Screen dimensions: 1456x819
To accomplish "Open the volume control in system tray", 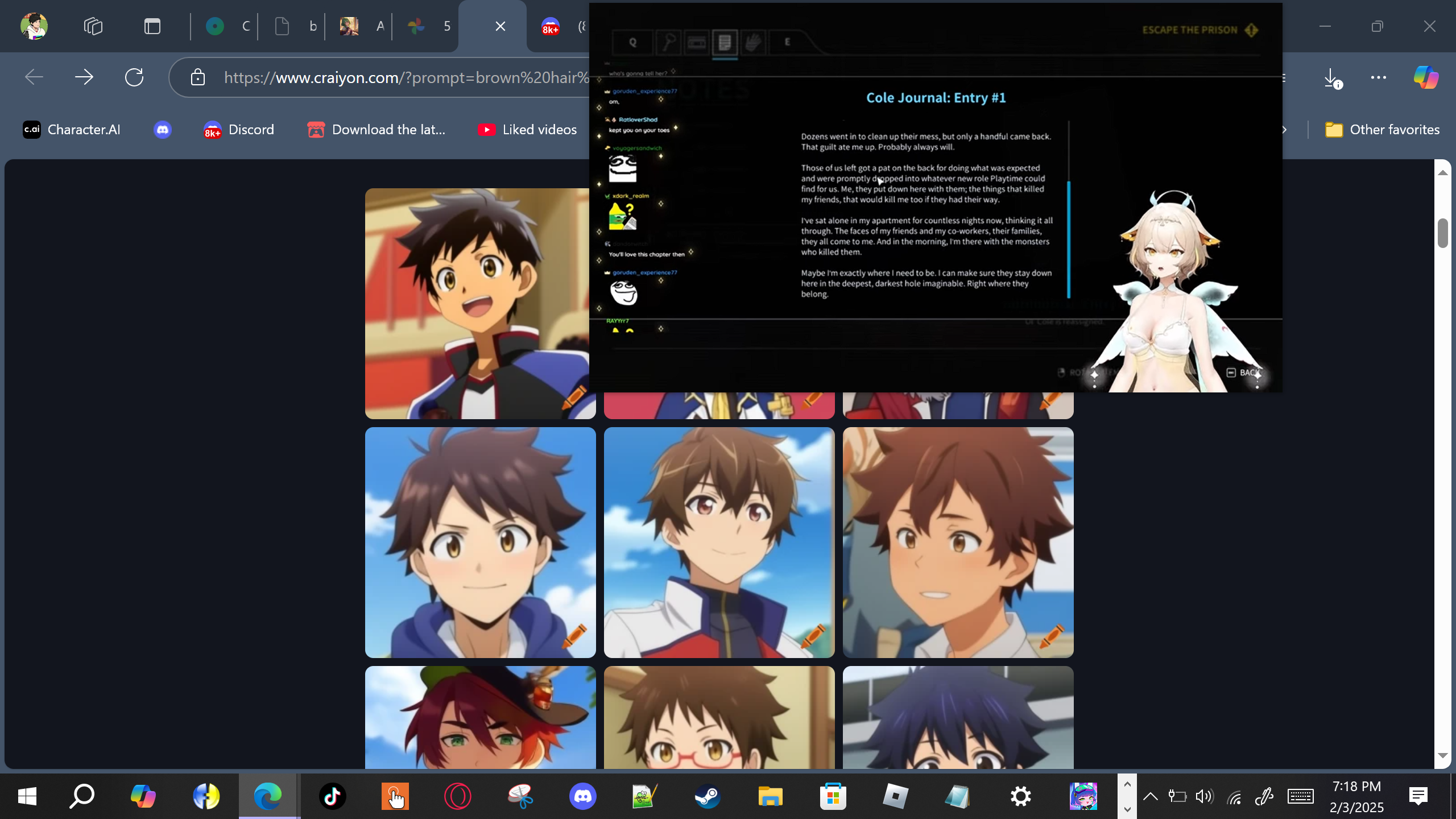I will (x=1204, y=796).
